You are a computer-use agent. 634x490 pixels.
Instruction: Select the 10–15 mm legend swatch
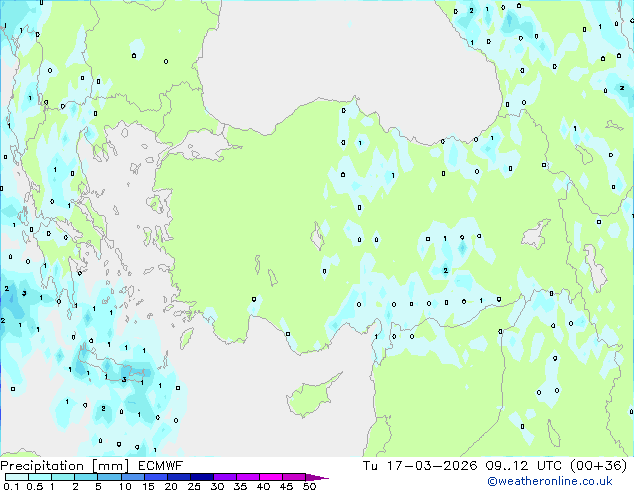(x=132, y=477)
